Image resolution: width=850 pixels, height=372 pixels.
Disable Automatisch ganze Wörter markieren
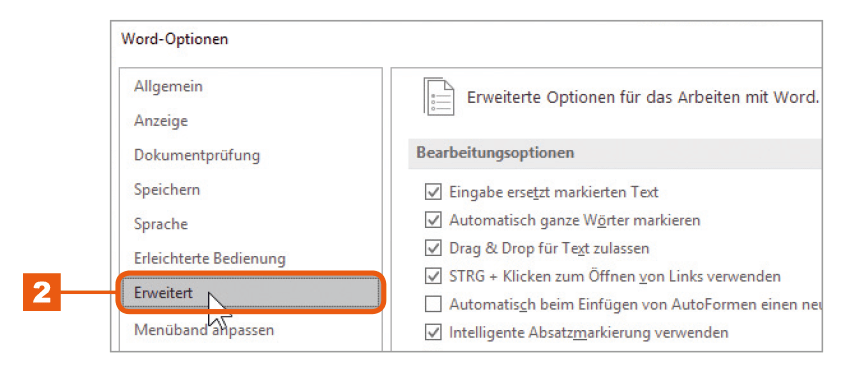click(433, 220)
